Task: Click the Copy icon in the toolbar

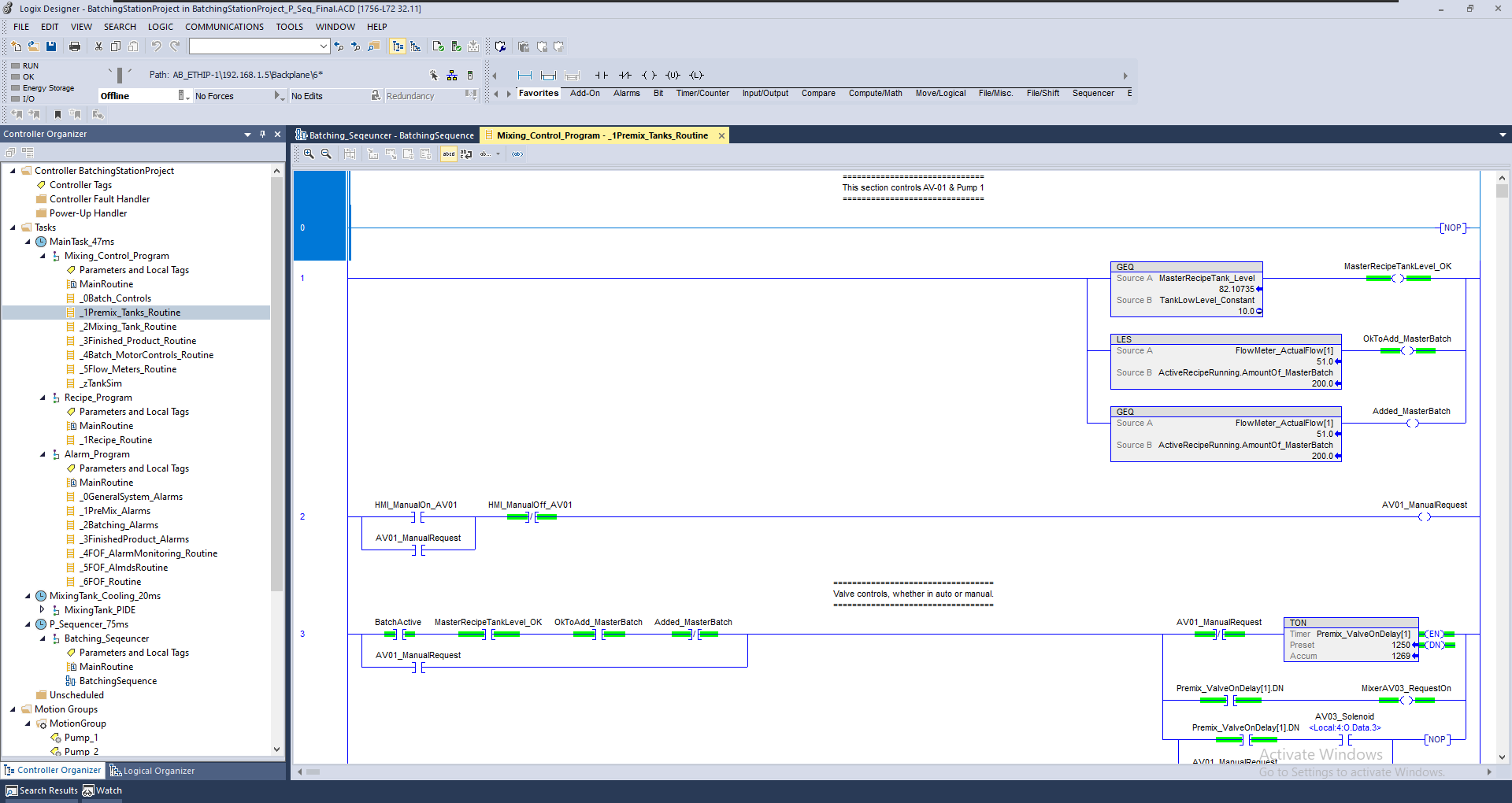Action: click(x=116, y=46)
